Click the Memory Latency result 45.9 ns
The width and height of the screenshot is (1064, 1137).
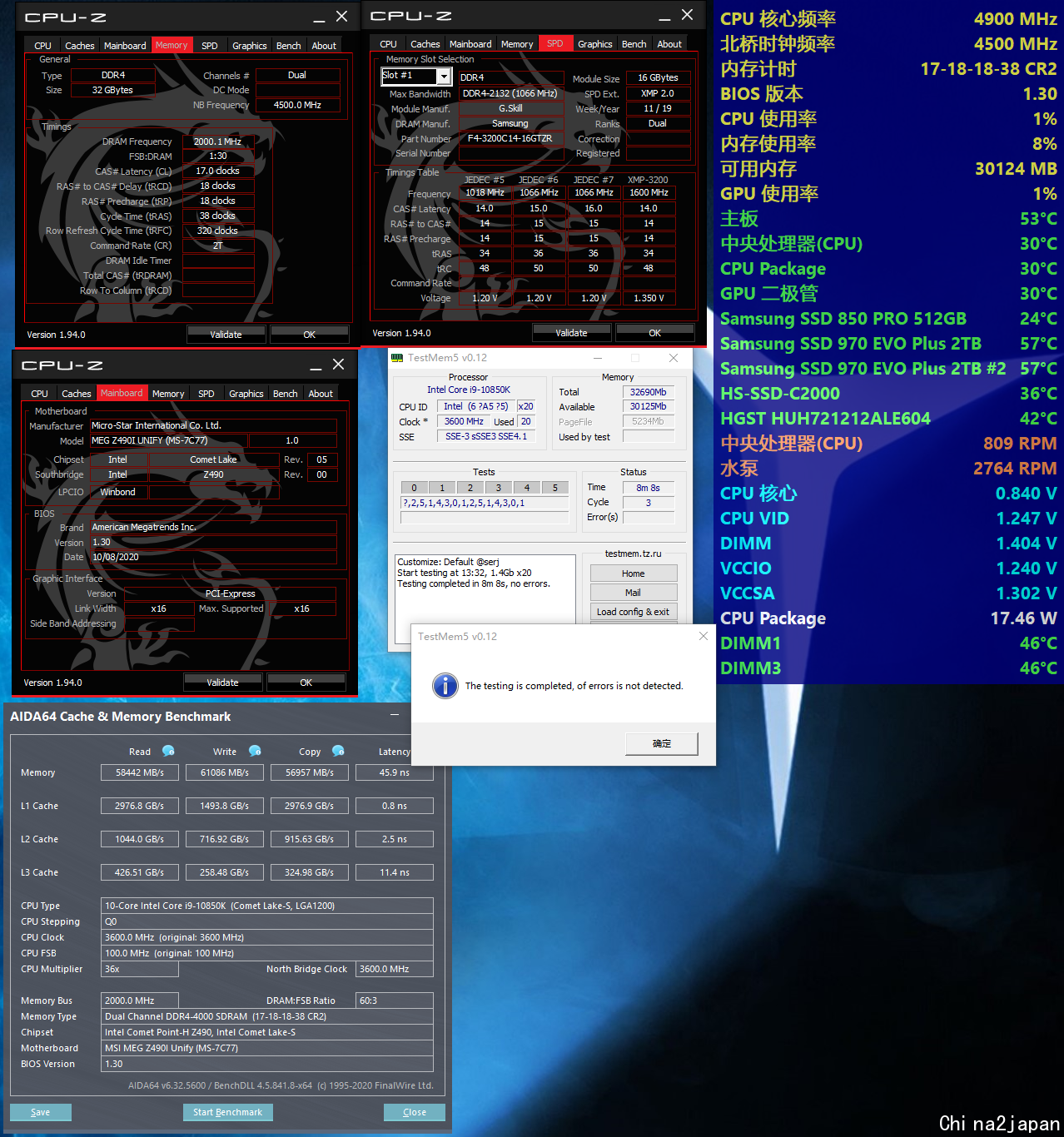point(395,772)
